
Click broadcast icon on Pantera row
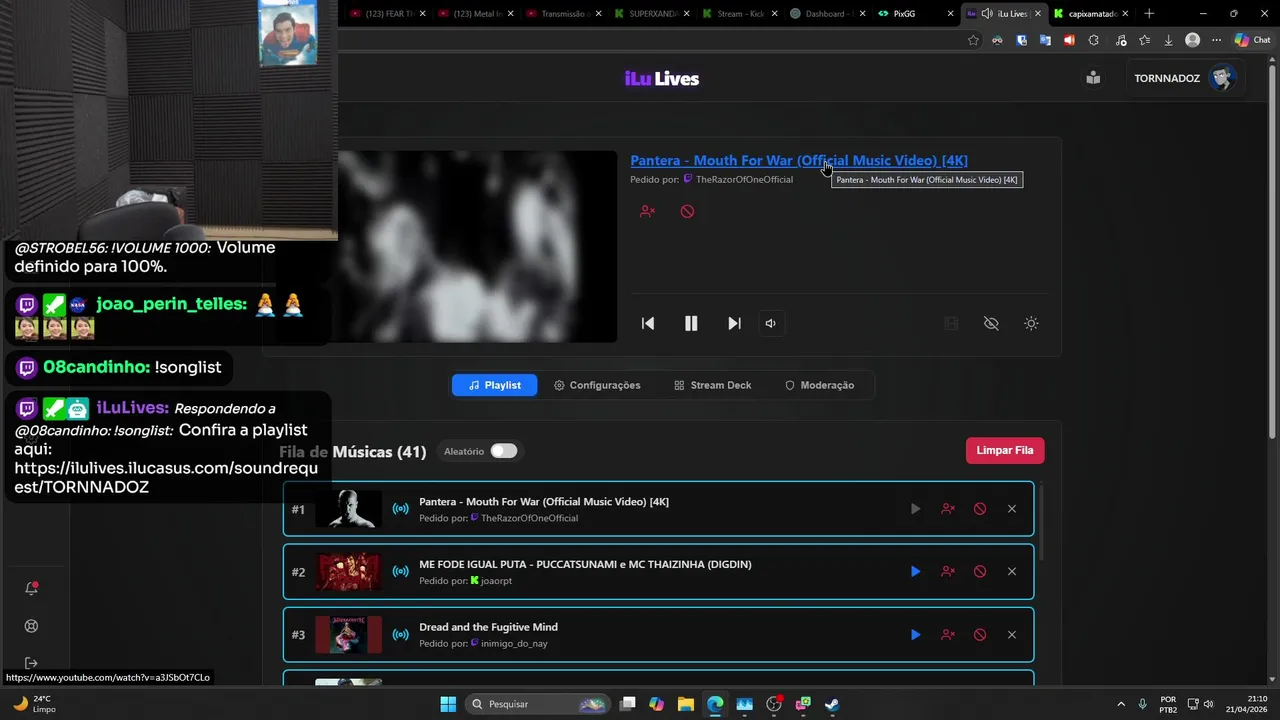click(x=400, y=509)
